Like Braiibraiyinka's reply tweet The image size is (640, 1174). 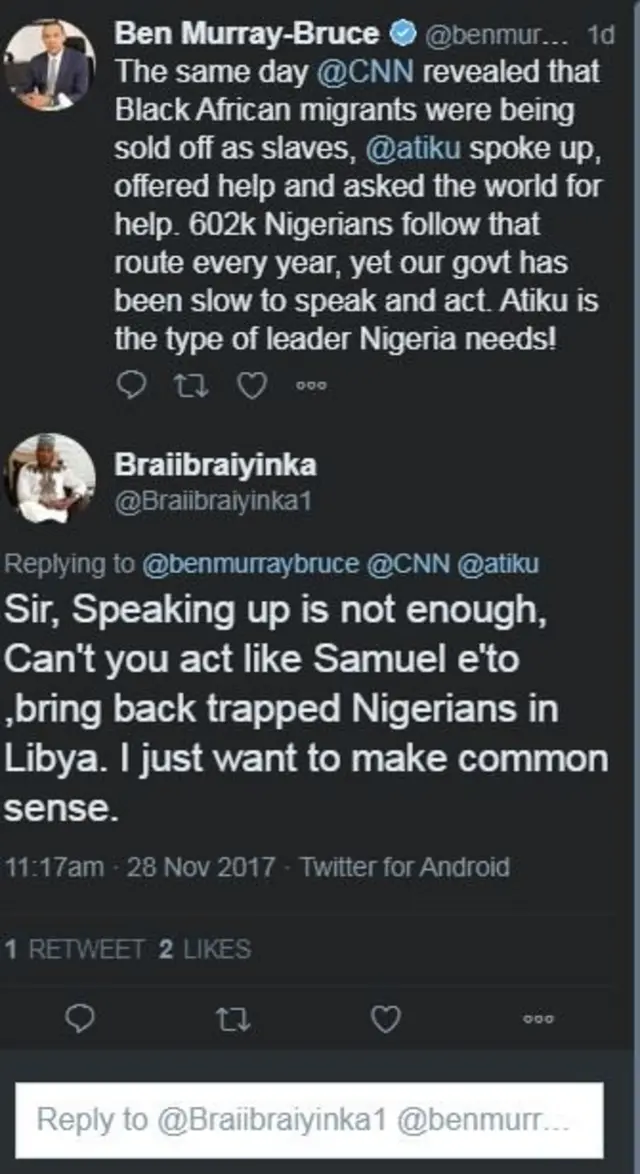click(x=385, y=1018)
